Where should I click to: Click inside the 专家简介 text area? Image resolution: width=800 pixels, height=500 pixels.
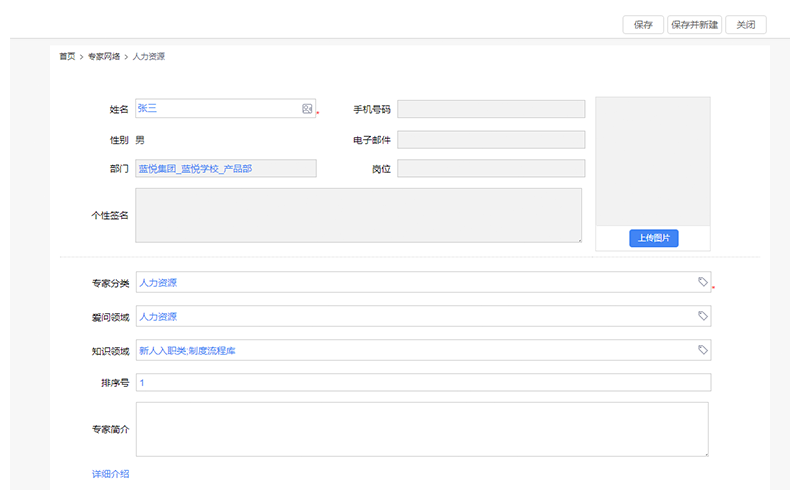tap(422, 429)
